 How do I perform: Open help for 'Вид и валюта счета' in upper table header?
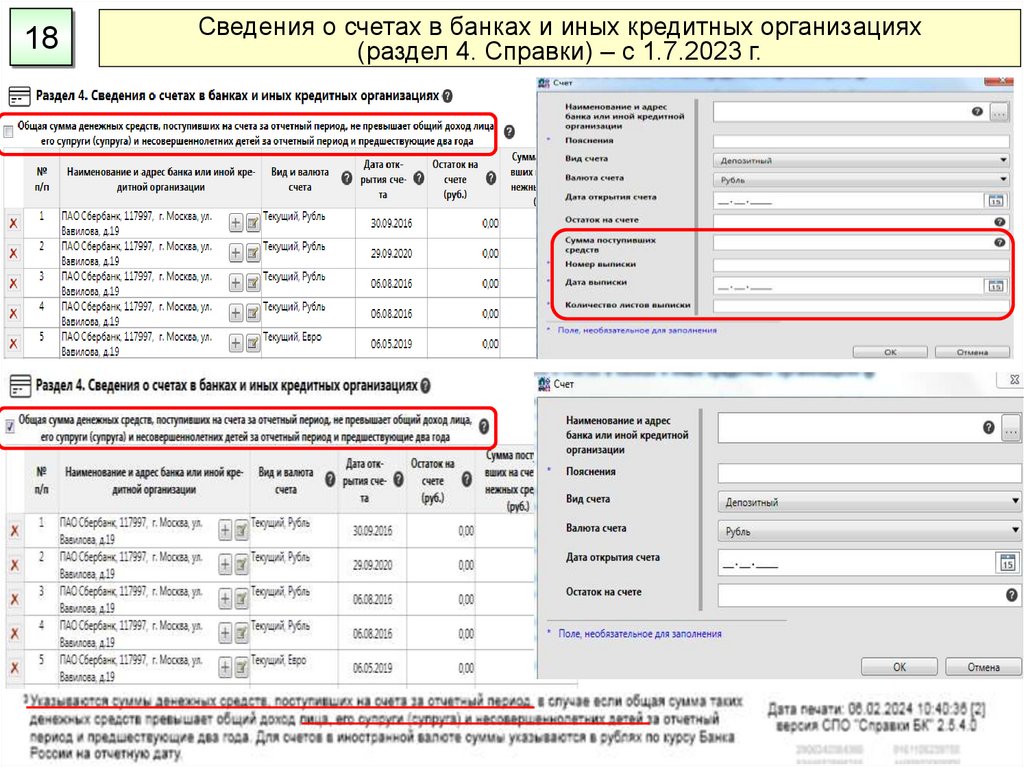click(347, 178)
